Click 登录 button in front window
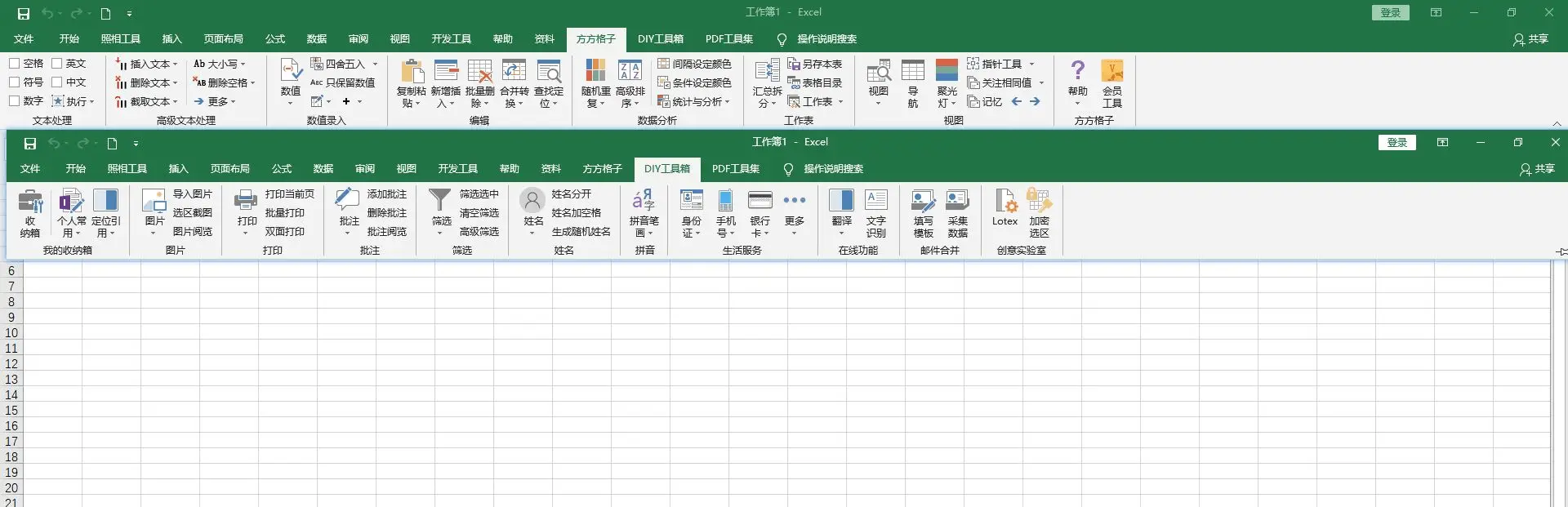The width and height of the screenshot is (1568, 507). pyautogui.click(x=1397, y=143)
